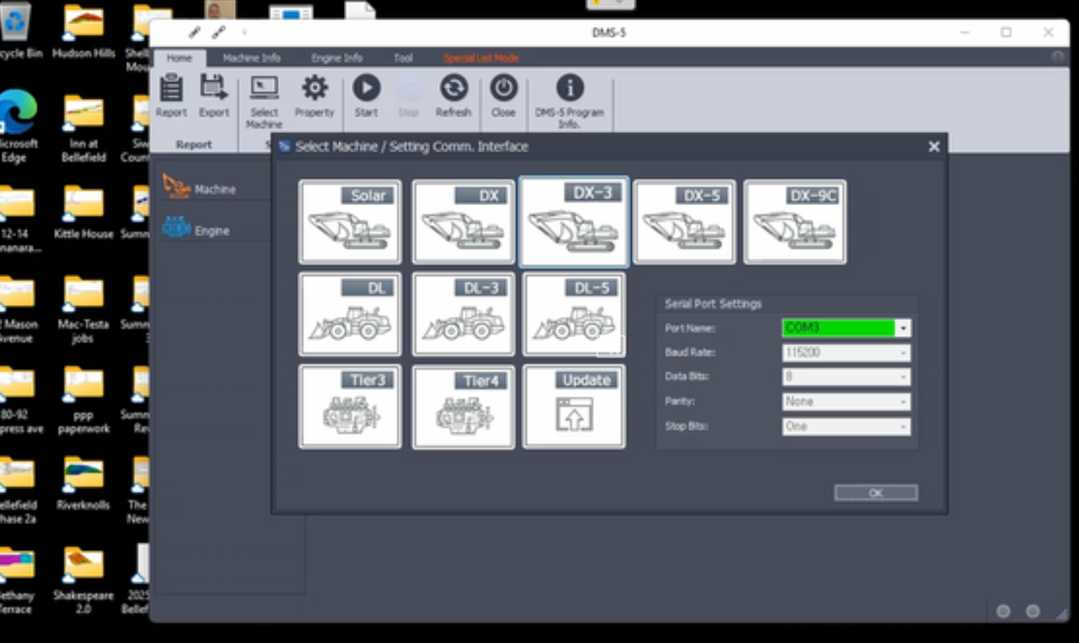Click the Update software icon
The width and height of the screenshot is (1079, 643).
click(574, 407)
